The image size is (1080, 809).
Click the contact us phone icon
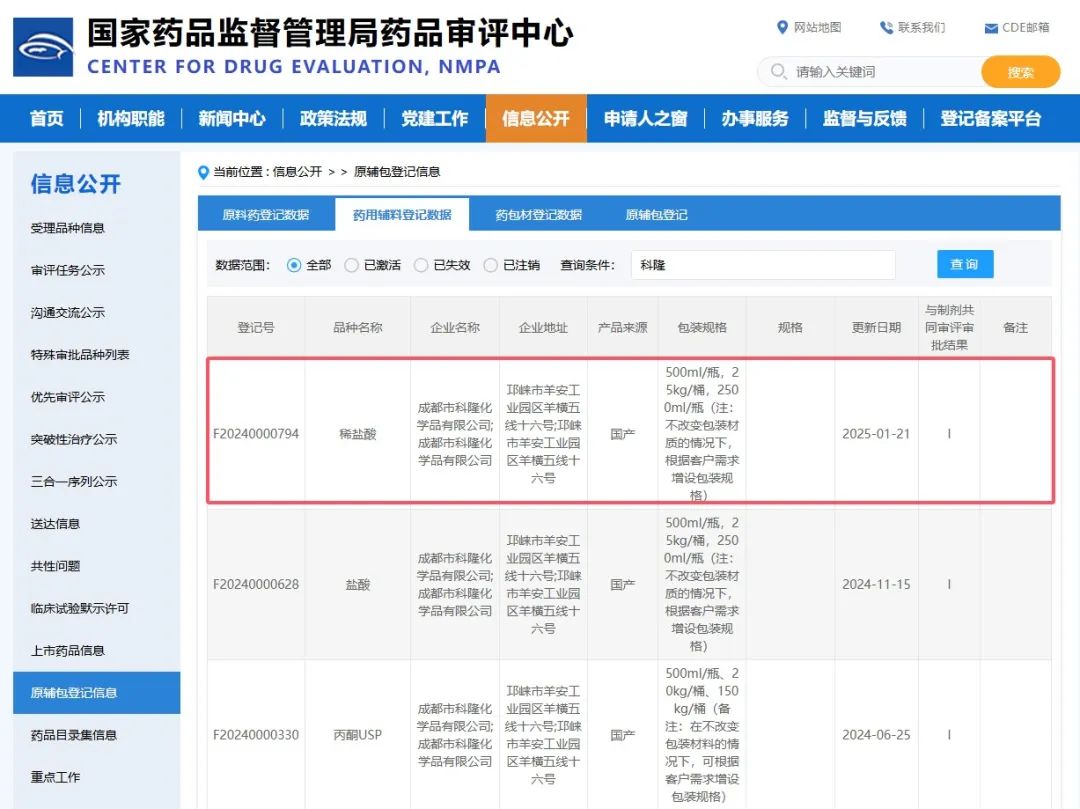(x=886, y=27)
